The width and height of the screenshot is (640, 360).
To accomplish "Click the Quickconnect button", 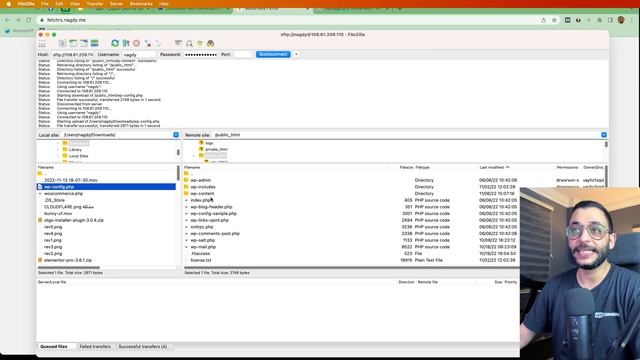I will click(x=273, y=54).
